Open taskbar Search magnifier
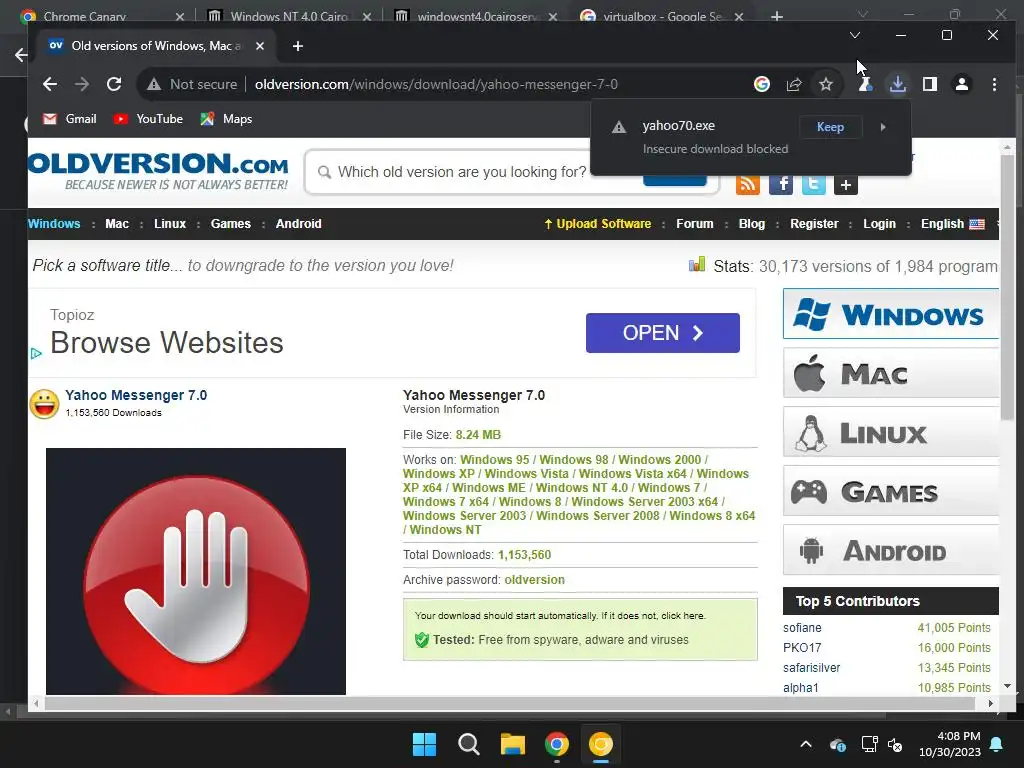This screenshot has height=768, width=1024. 468,744
